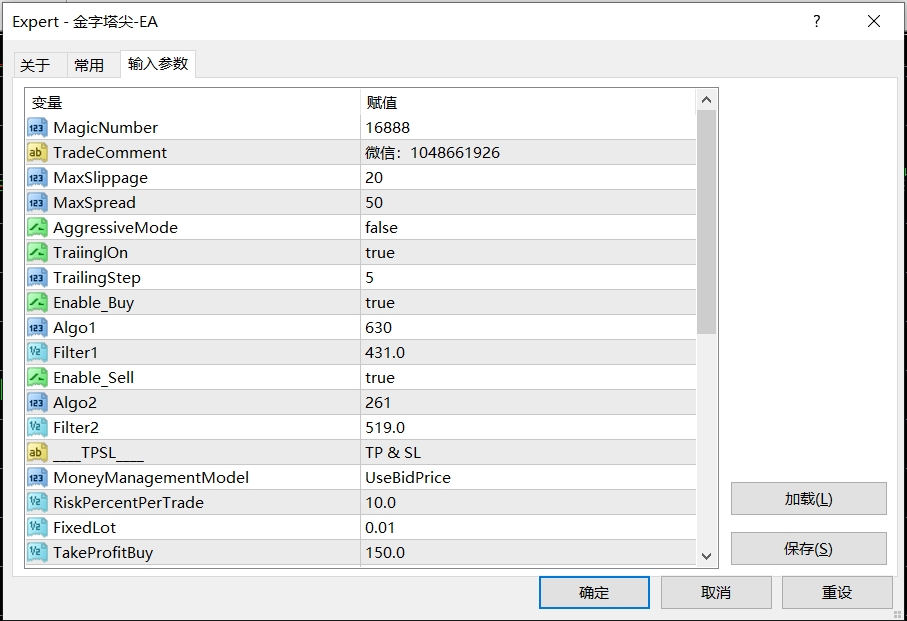Click the double-type icon beside Filter1

tap(37, 353)
